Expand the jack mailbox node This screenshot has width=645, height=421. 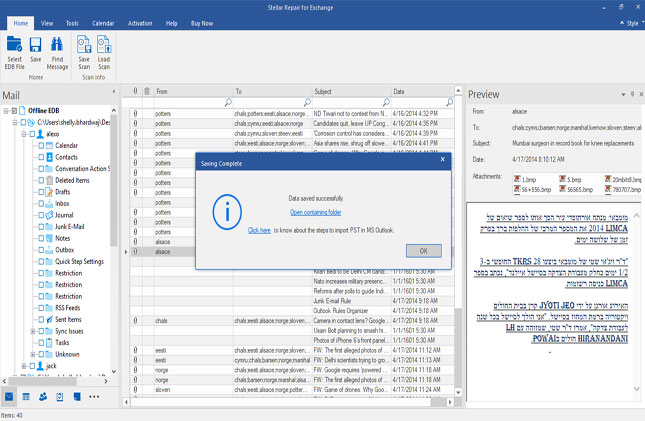(x=24, y=366)
